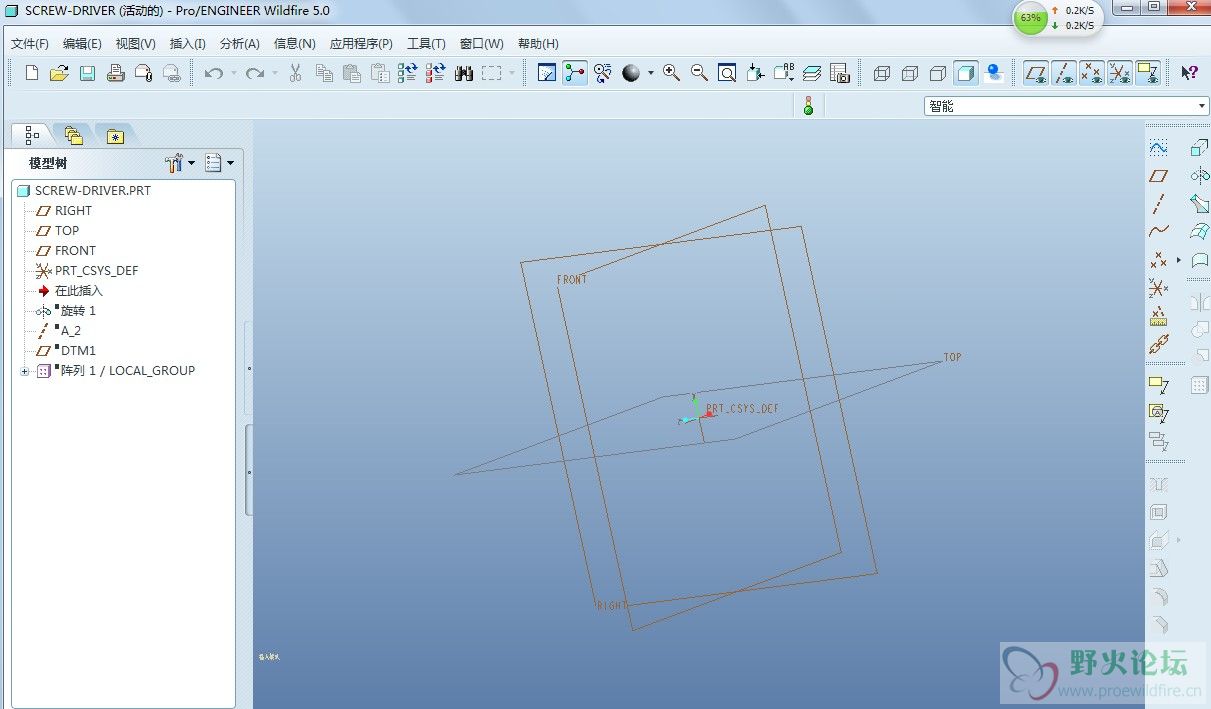1211x709 pixels.
Task: Switch to the Favorites navigator tab
Action: pyautogui.click(x=115, y=136)
